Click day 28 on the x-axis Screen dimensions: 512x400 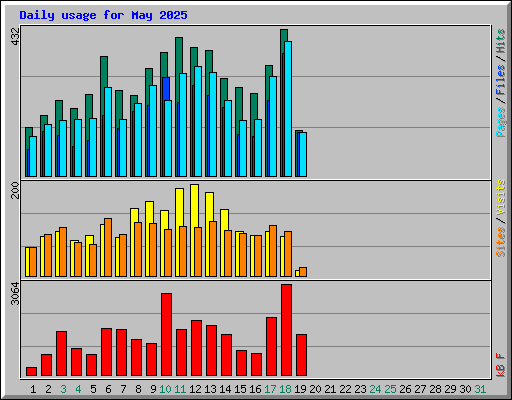click(435, 389)
